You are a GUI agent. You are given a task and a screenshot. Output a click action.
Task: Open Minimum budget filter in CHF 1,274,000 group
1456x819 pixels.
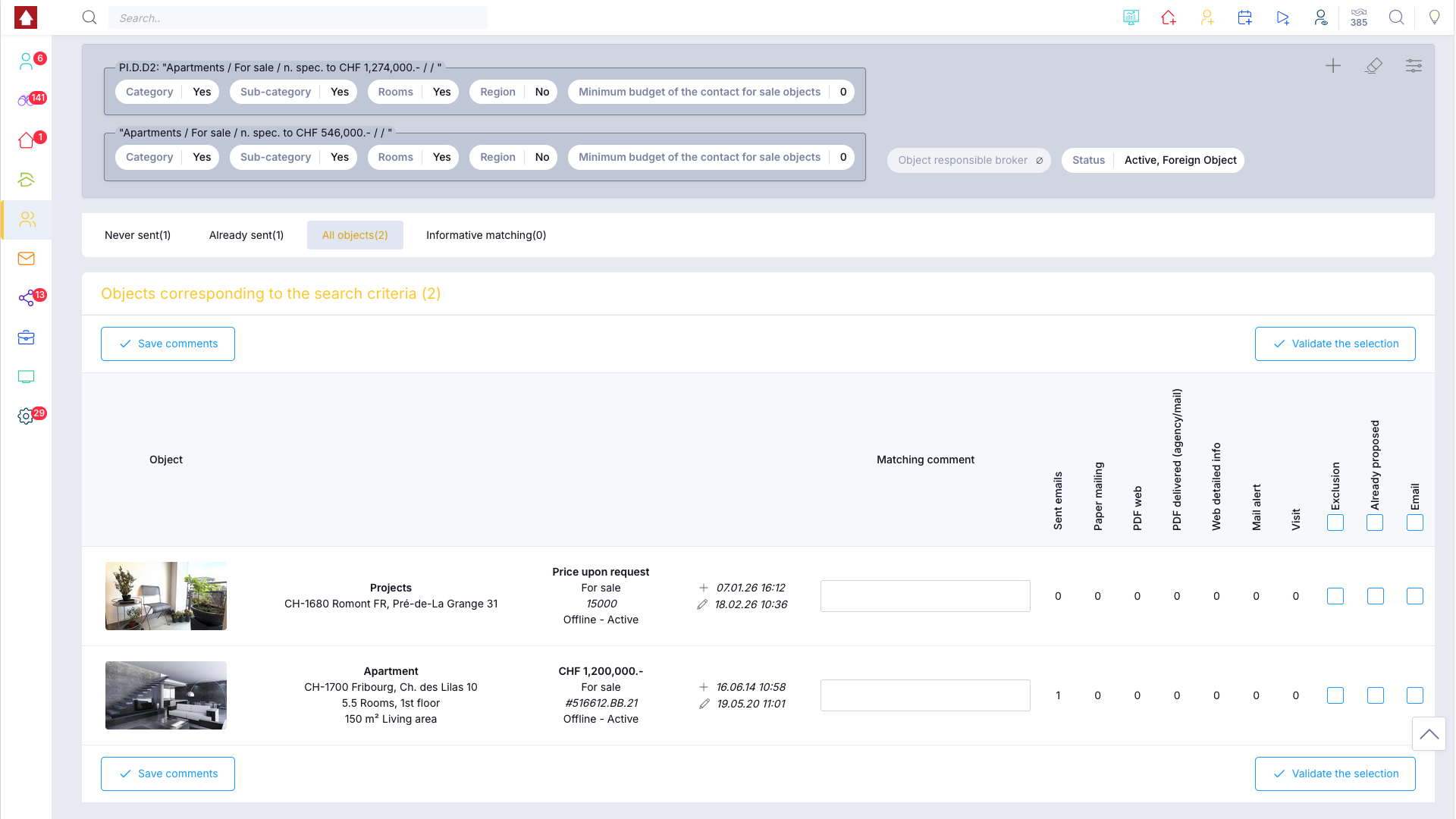coord(711,92)
